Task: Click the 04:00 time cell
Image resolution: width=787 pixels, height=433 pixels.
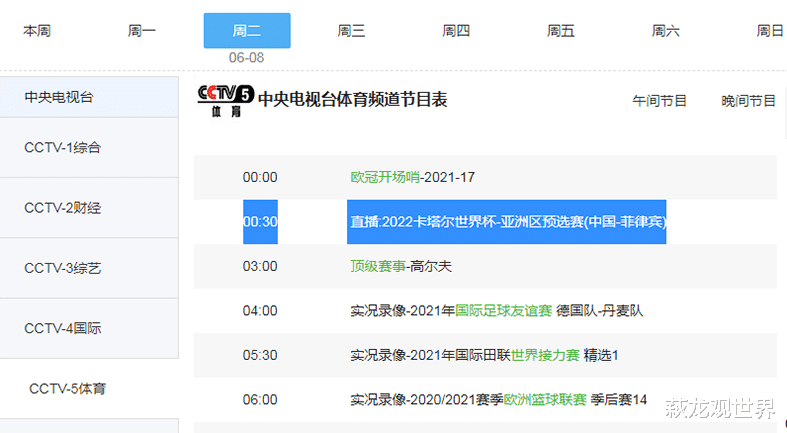Action: click(x=260, y=311)
